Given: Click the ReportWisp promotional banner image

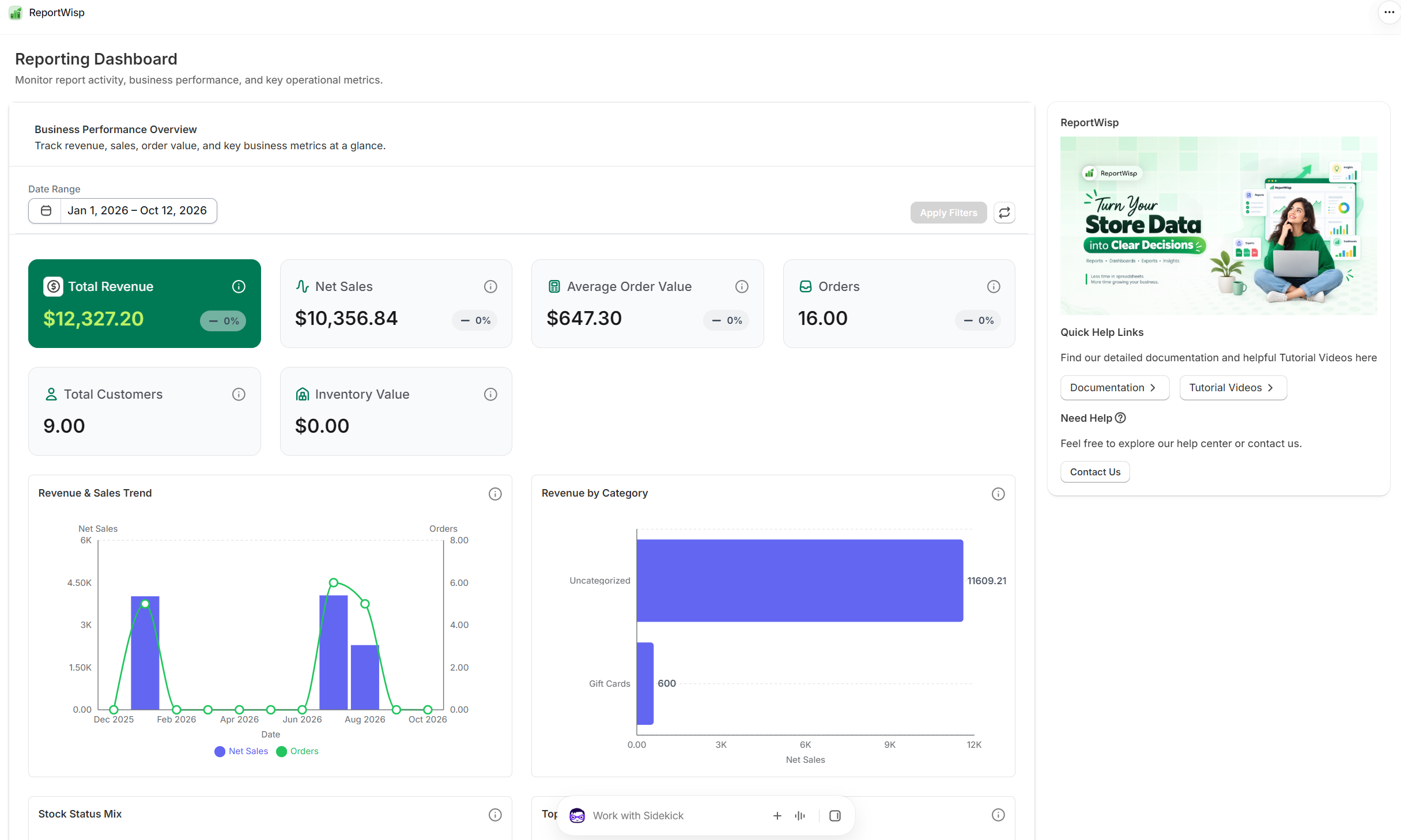Looking at the screenshot, I should 1218,226.
